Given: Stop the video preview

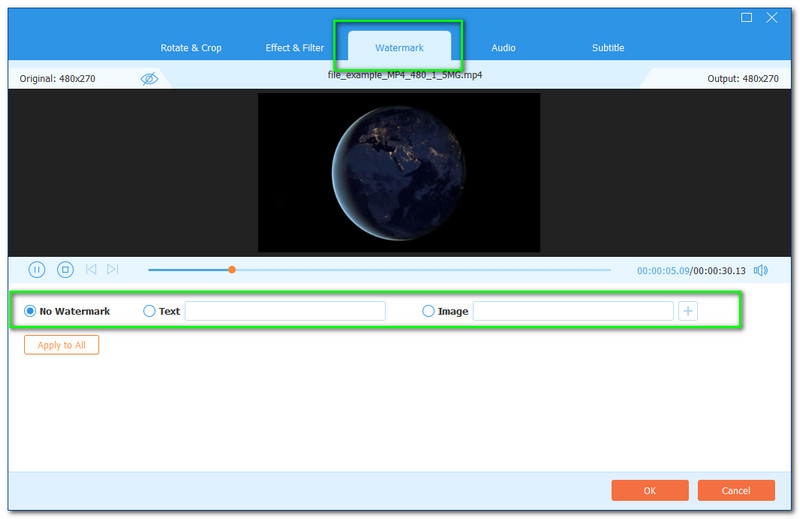Looking at the screenshot, I should [65, 269].
